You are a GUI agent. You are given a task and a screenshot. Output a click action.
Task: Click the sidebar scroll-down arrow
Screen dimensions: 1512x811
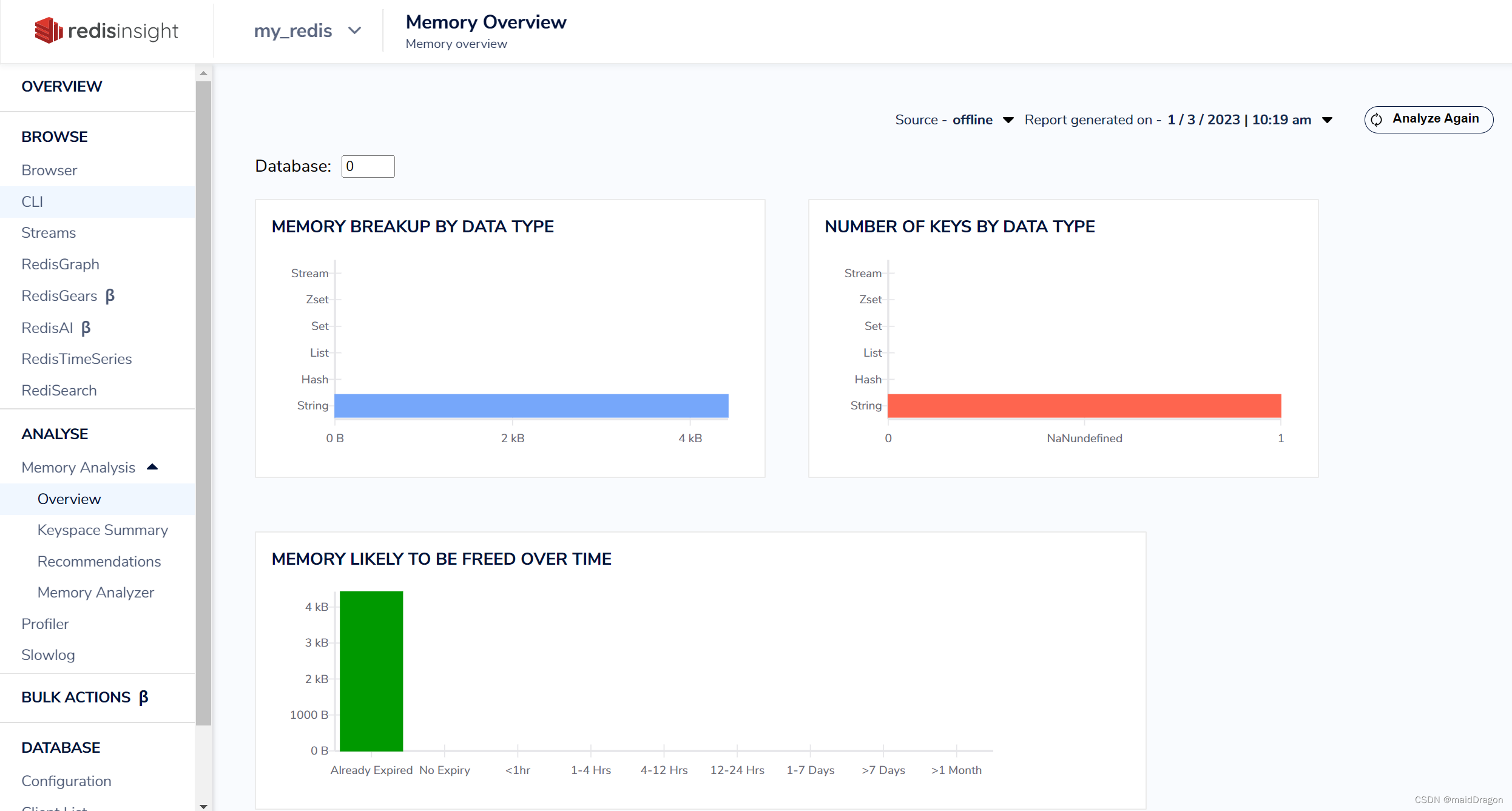click(x=204, y=806)
